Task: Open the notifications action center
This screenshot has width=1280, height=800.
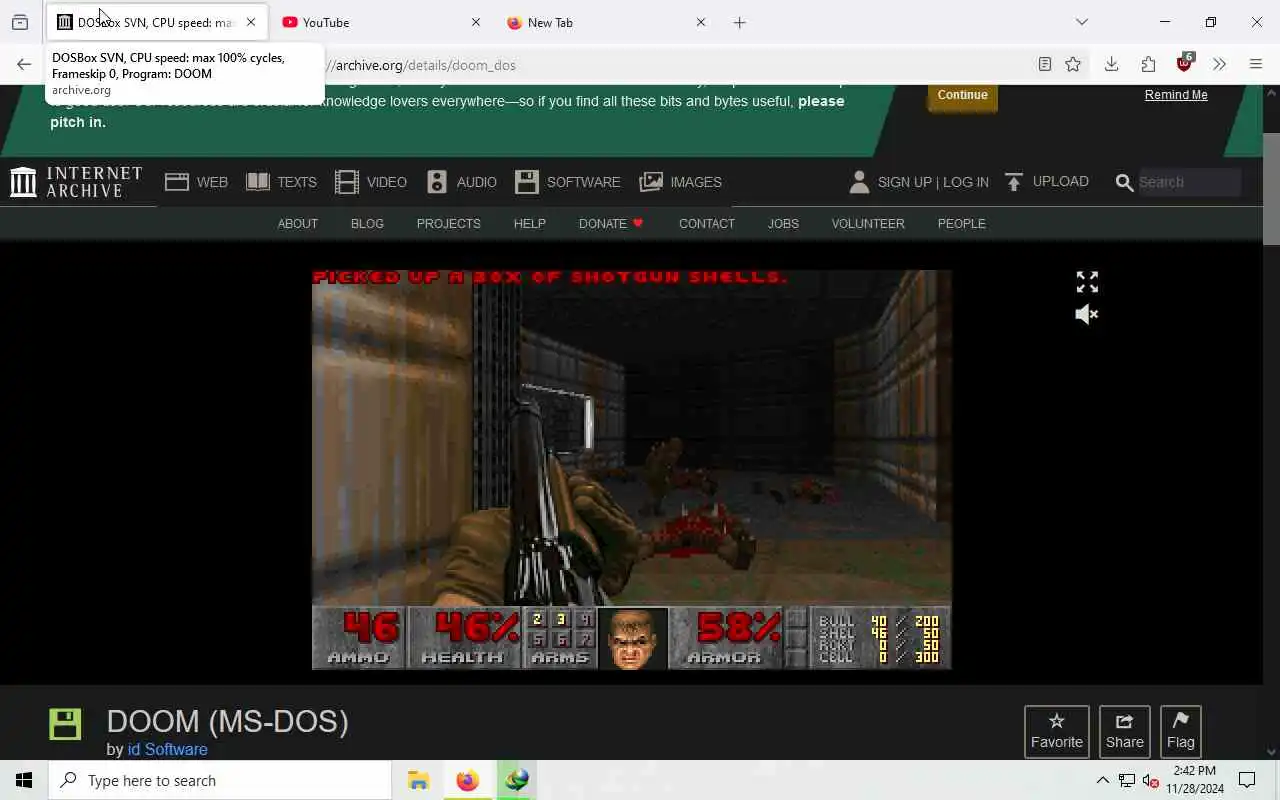Action: [1247, 780]
